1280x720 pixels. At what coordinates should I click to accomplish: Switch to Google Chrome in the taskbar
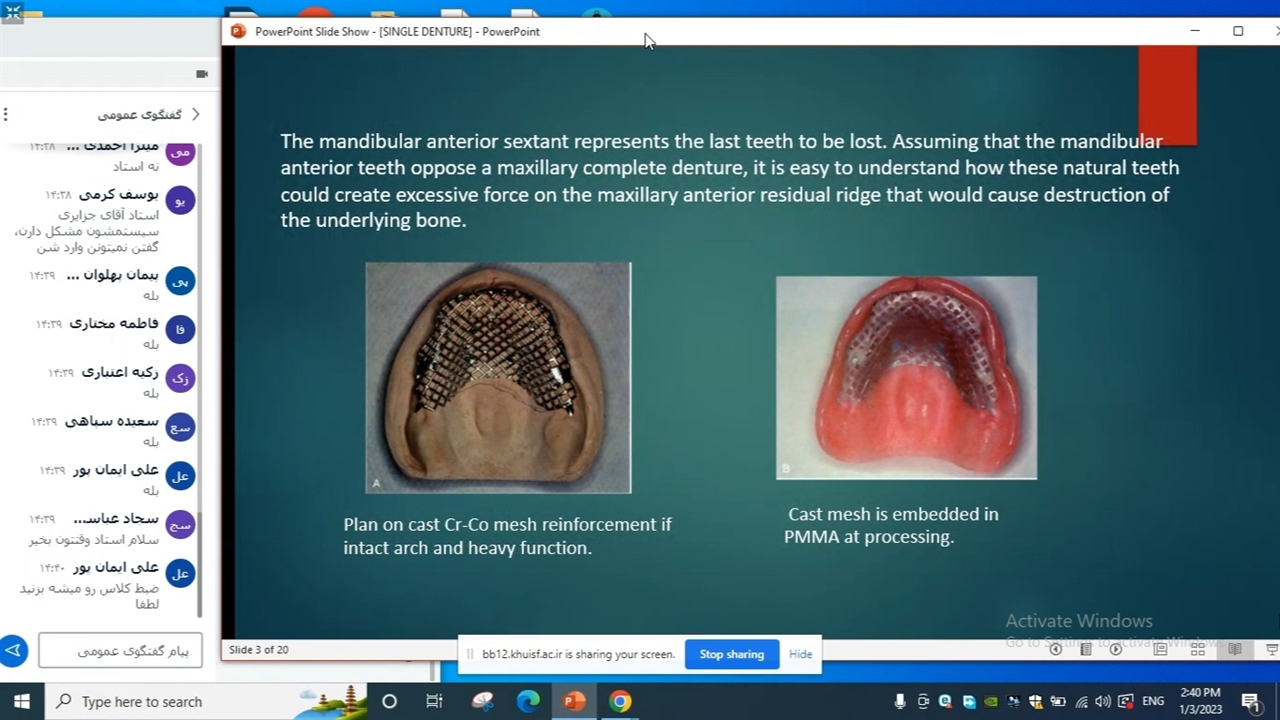(620, 701)
